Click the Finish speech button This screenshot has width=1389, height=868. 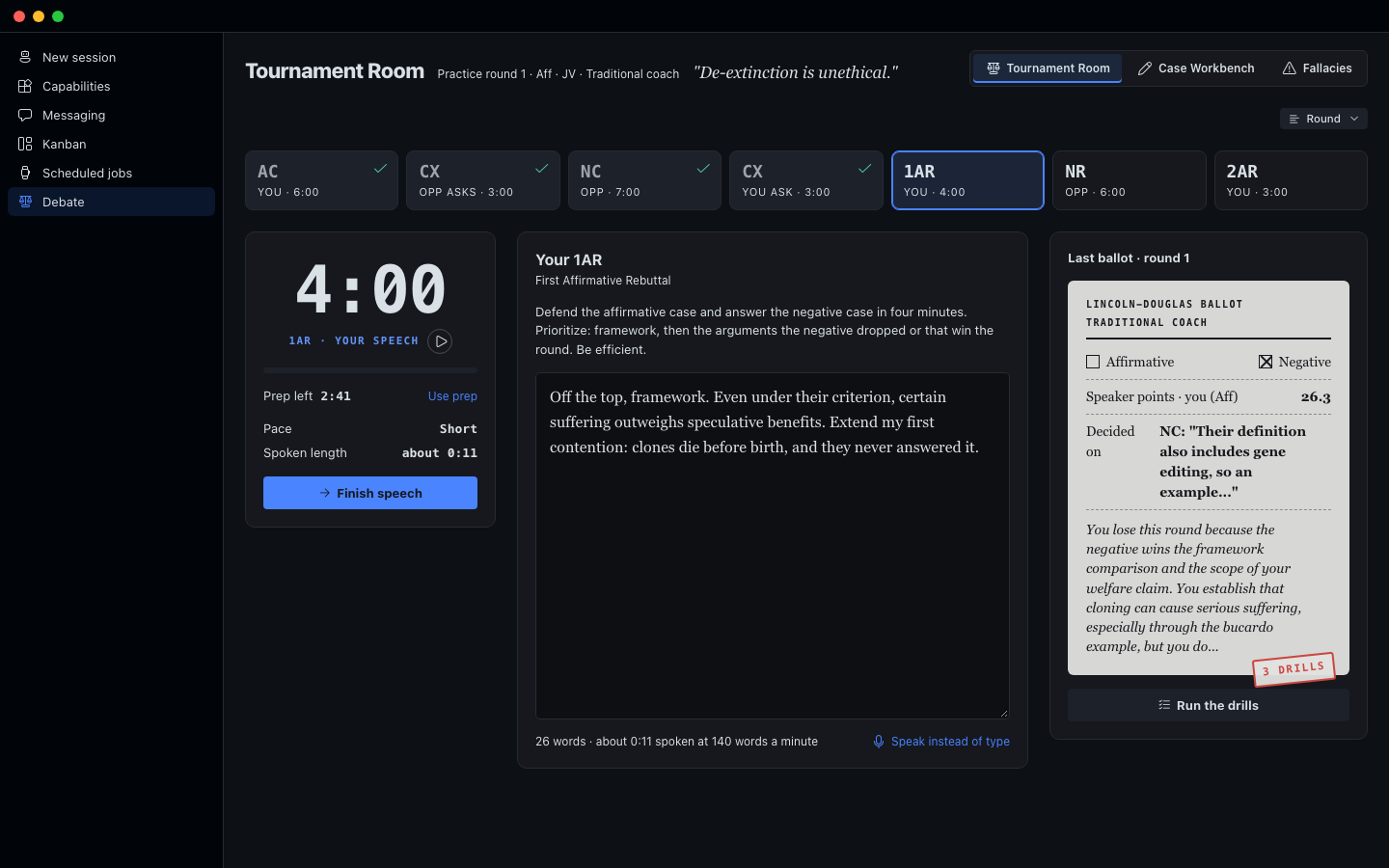(x=370, y=493)
